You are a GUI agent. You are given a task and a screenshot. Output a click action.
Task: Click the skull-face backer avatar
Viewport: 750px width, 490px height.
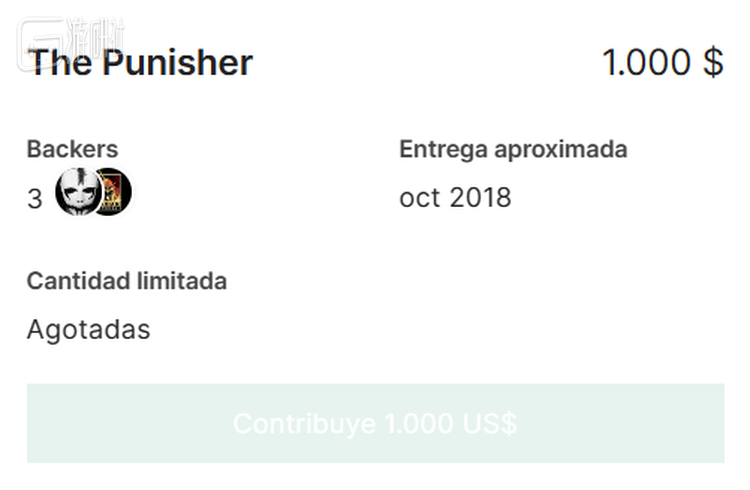[x=78, y=191]
